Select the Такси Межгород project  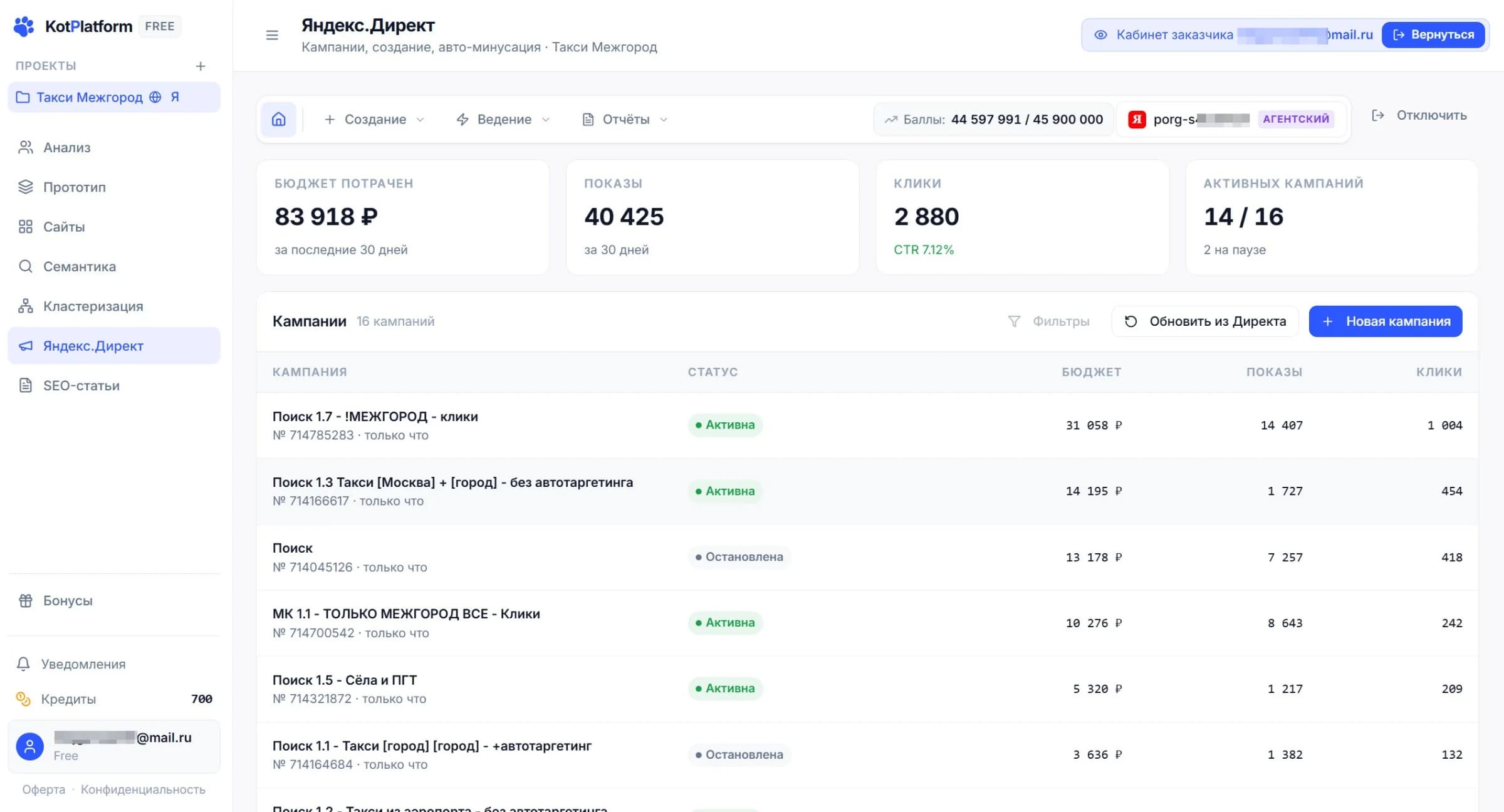pos(114,97)
